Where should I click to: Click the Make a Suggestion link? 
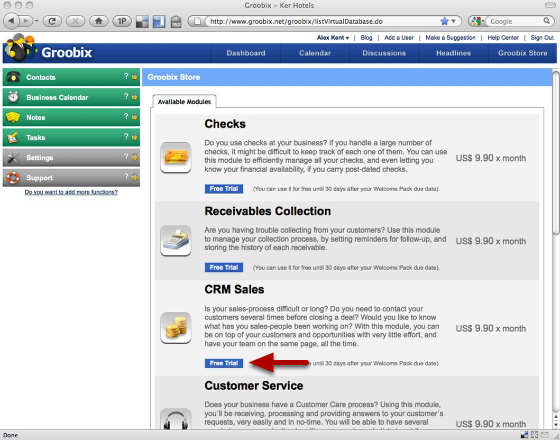(x=450, y=38)
